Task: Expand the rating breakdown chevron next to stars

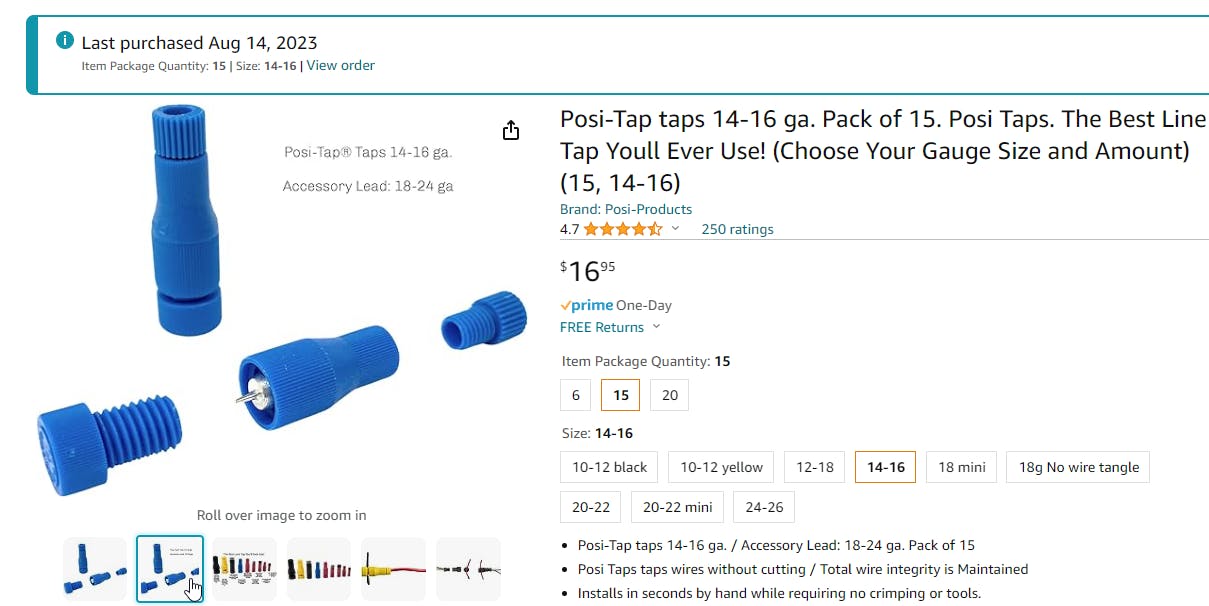Action: coord(676,229)
